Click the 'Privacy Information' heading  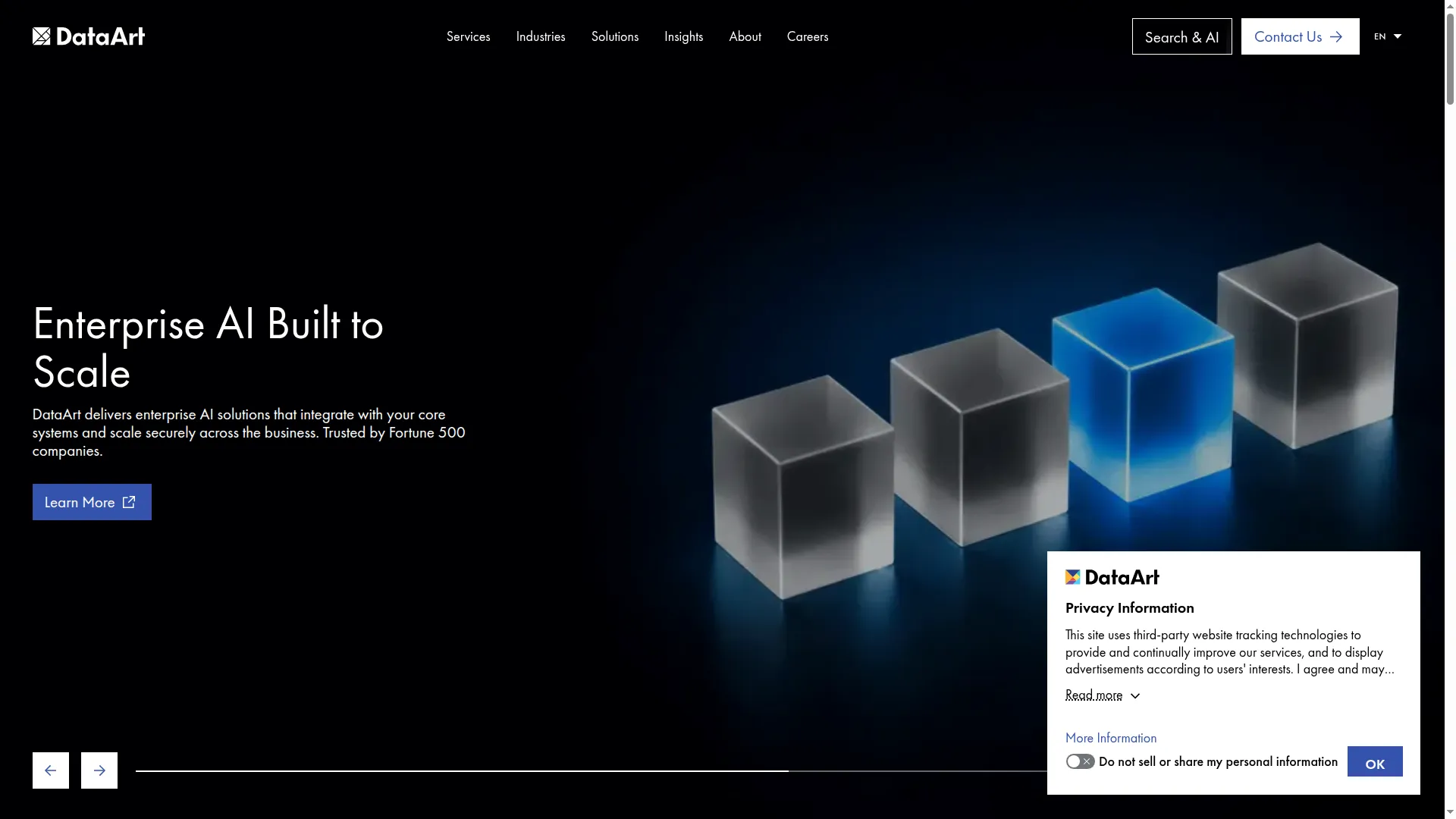(x=1129, y=607)
